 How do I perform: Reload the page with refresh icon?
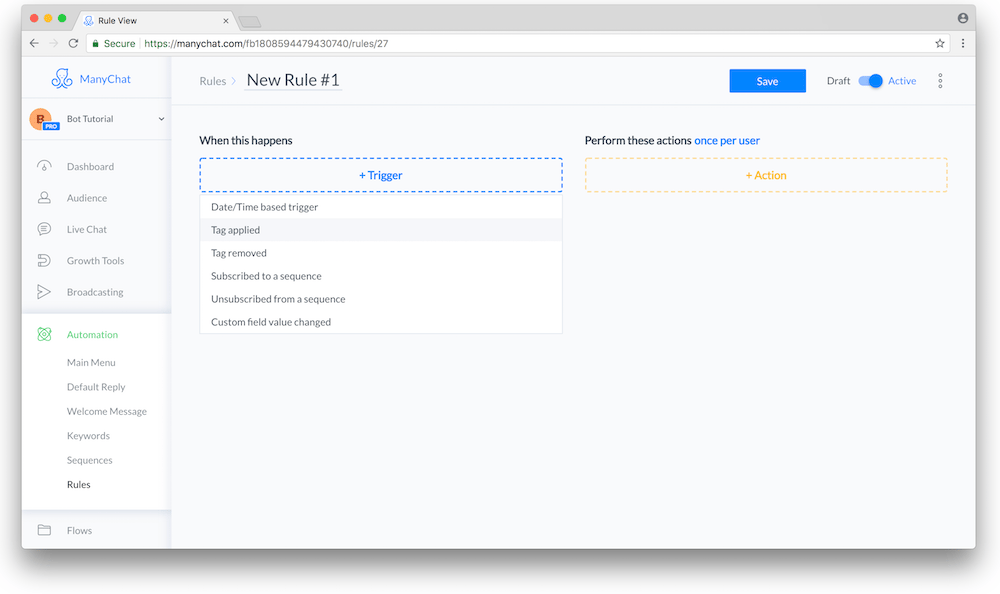point(73,43)
